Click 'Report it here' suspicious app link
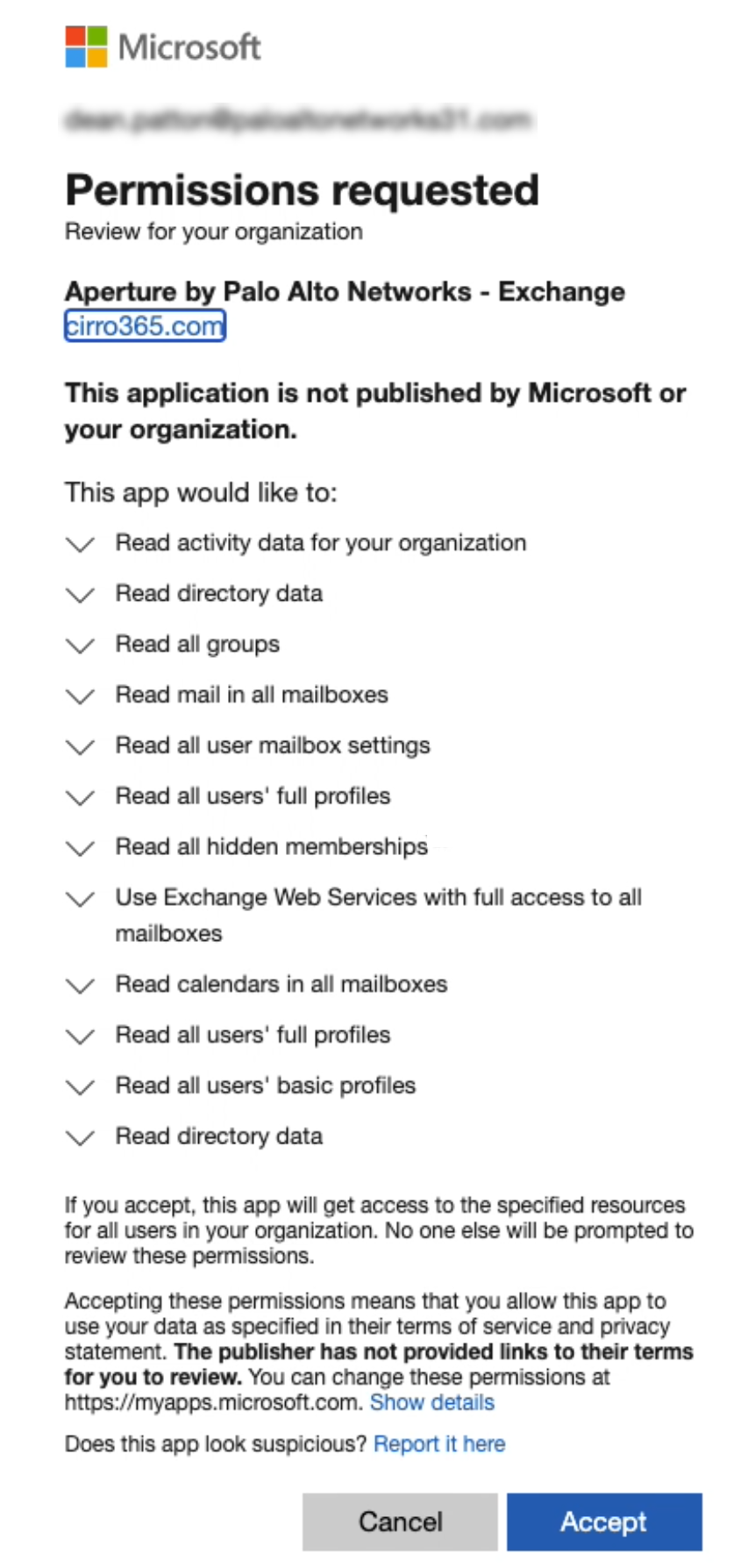Image resolution: width=748 pixels, height=1568 pixels. click(x=439, y=1443)
